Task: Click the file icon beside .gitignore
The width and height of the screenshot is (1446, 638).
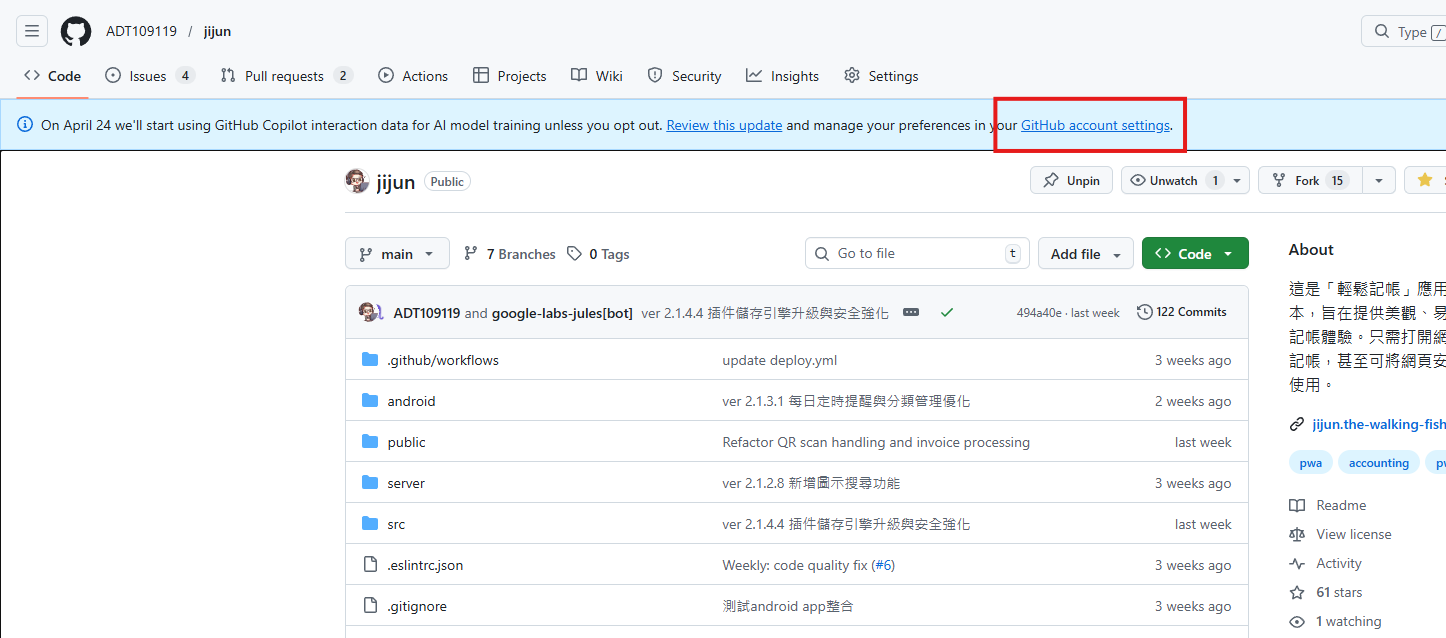Action: tap(370, 606)
